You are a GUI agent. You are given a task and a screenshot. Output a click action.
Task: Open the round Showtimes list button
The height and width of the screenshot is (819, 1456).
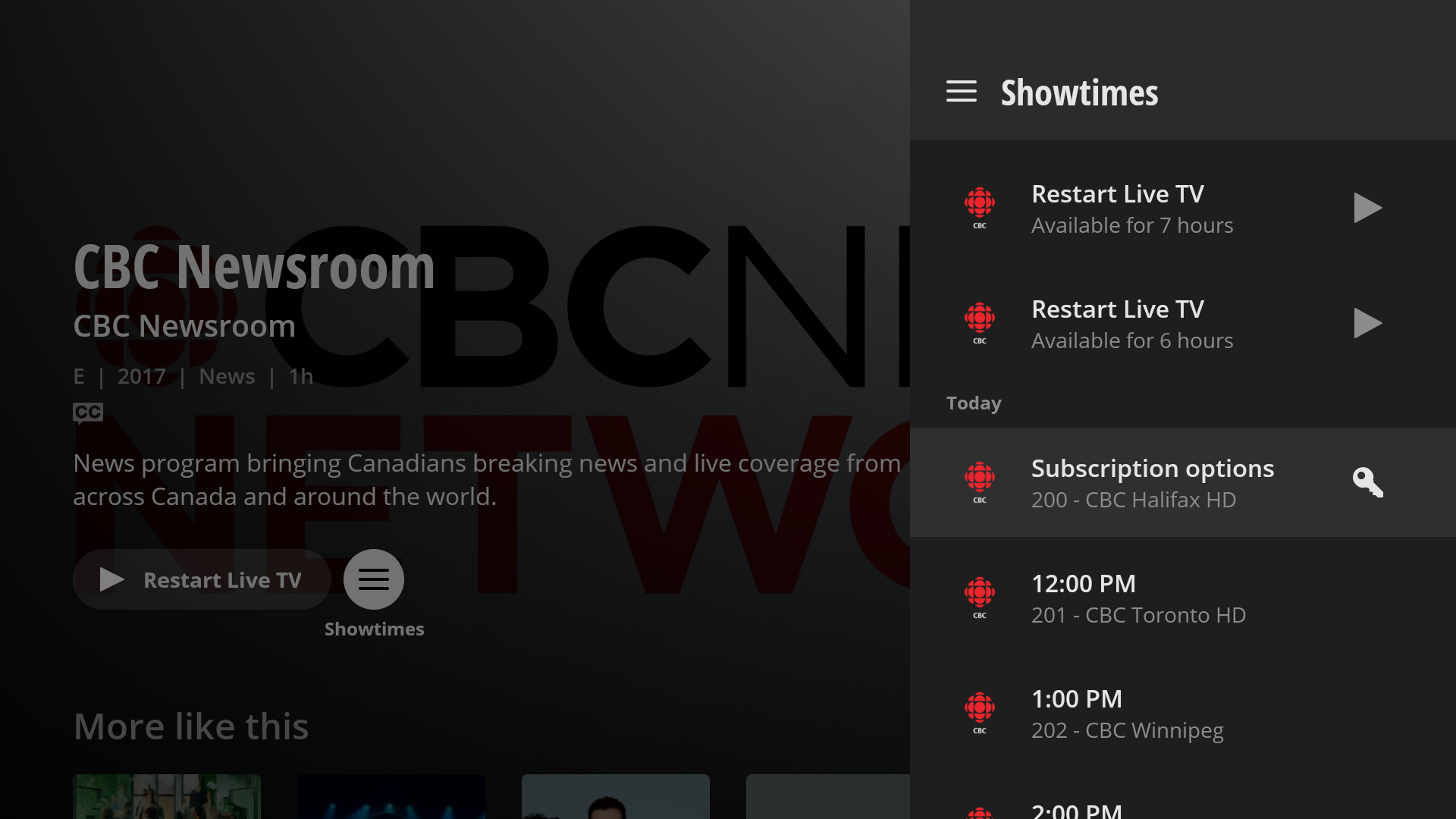tap(373, 579)
